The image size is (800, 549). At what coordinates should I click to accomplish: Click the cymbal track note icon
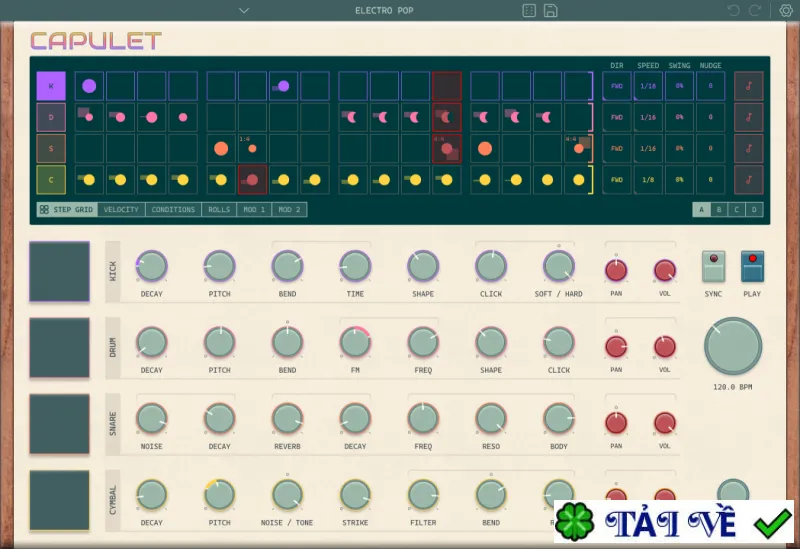pyautogui.click(x=748, y=180)
